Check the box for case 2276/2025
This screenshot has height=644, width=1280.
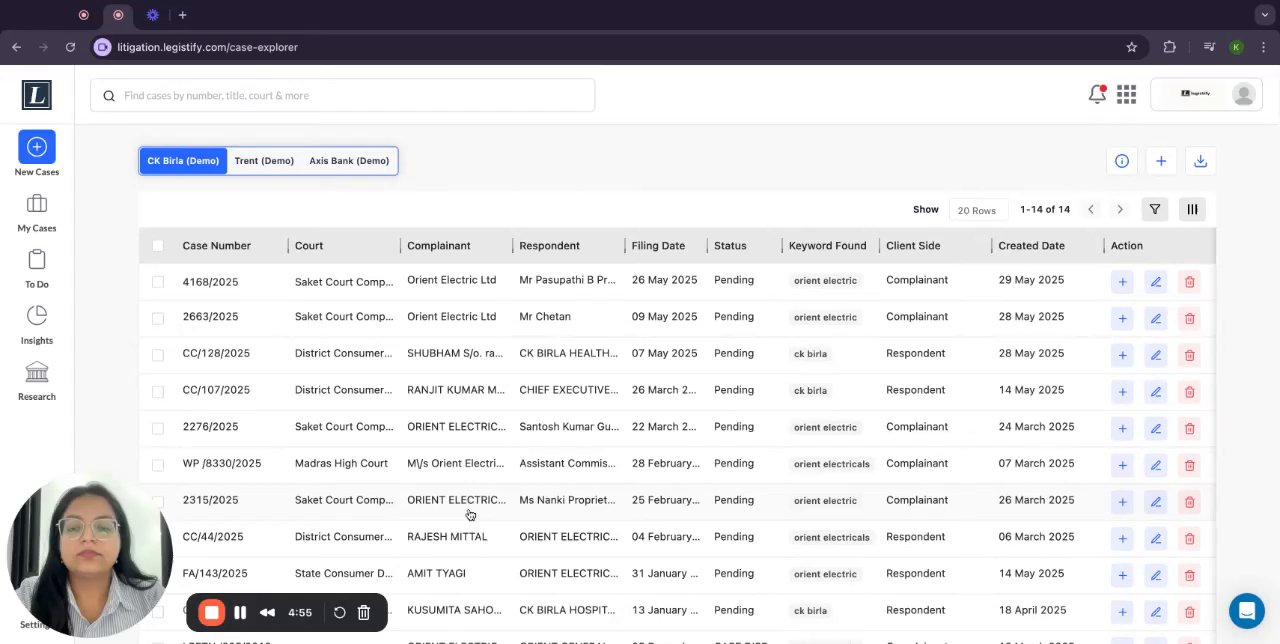158,428
